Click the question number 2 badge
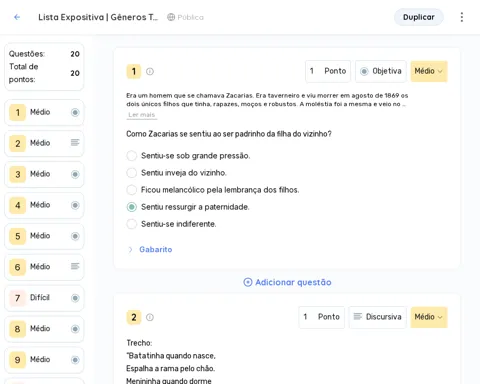The width and height of the screenshot is (480, 384). pos(134,317)
